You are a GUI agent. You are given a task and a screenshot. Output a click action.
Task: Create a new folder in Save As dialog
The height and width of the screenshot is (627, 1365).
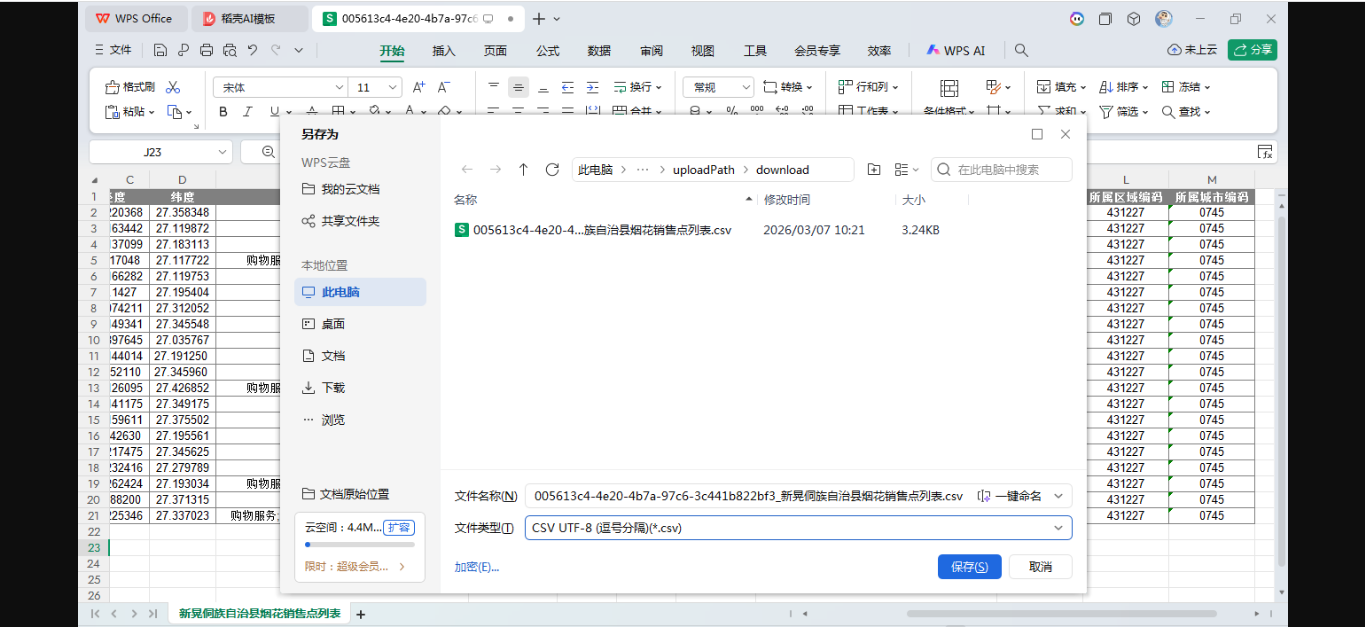874,170
